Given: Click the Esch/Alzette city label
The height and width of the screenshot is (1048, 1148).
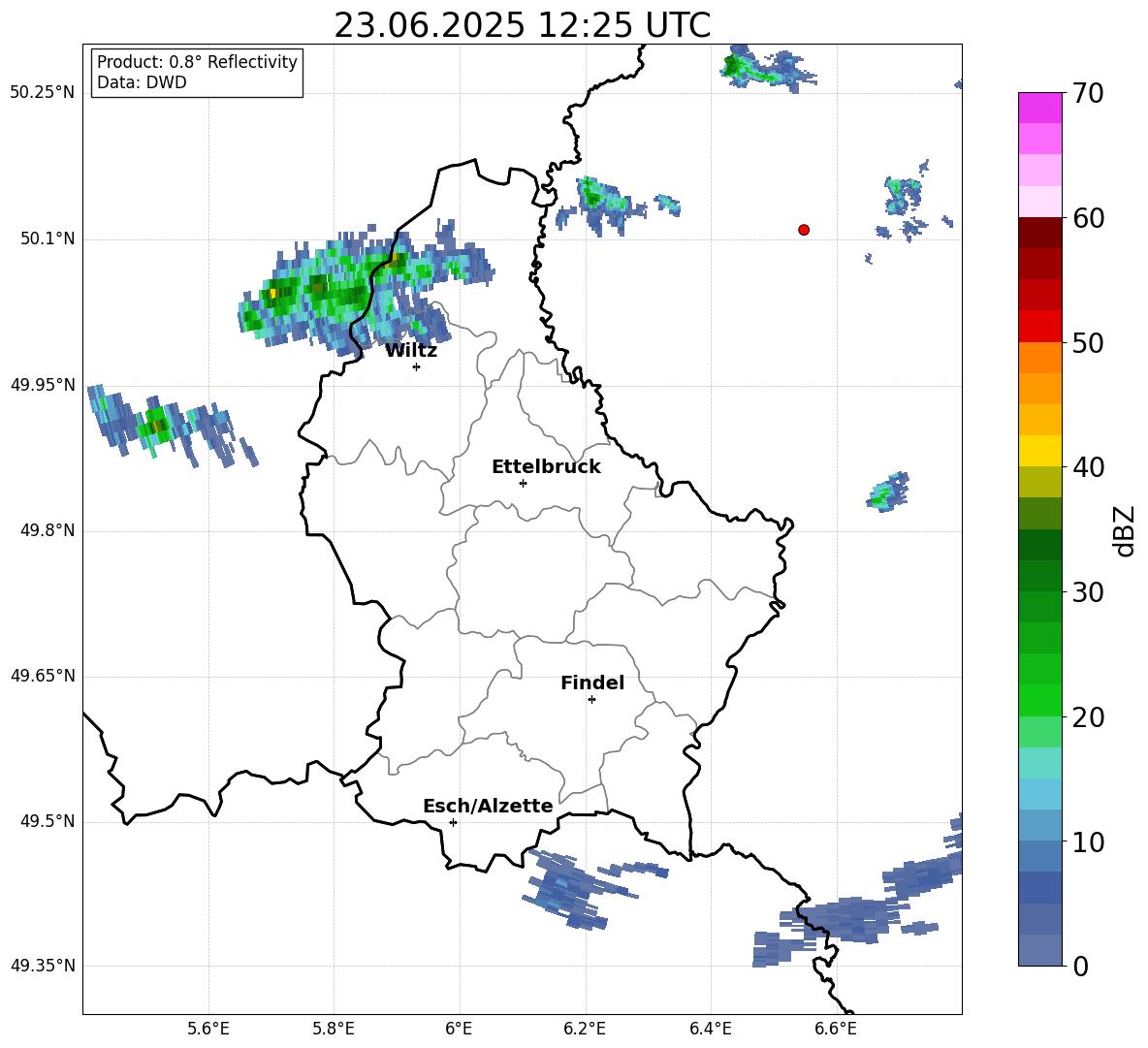Looking at the screenshot, I should coord(488,806).
